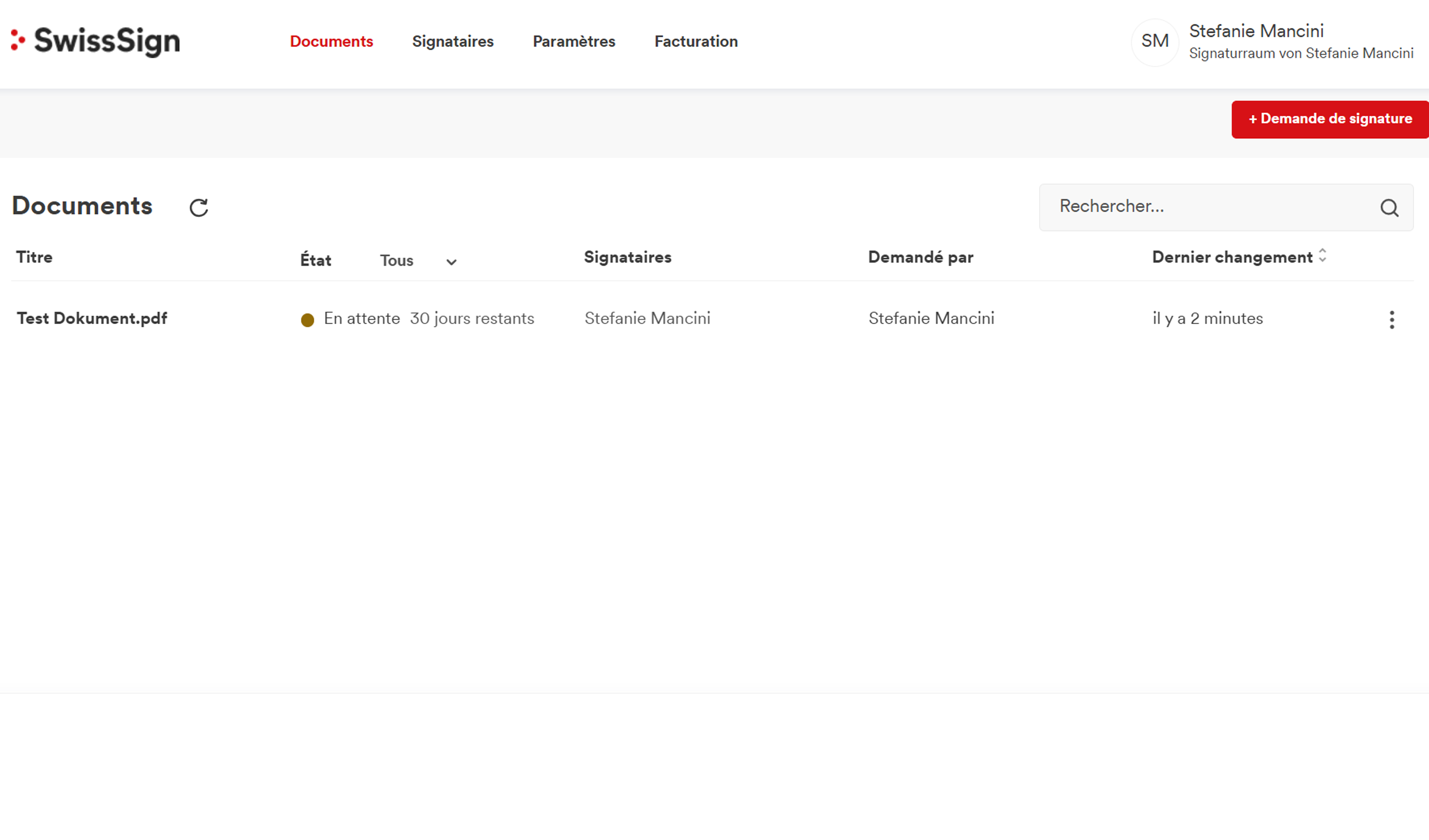Sort by the Dernier changement column header
1429x840 pixels.
[1232, 257]
